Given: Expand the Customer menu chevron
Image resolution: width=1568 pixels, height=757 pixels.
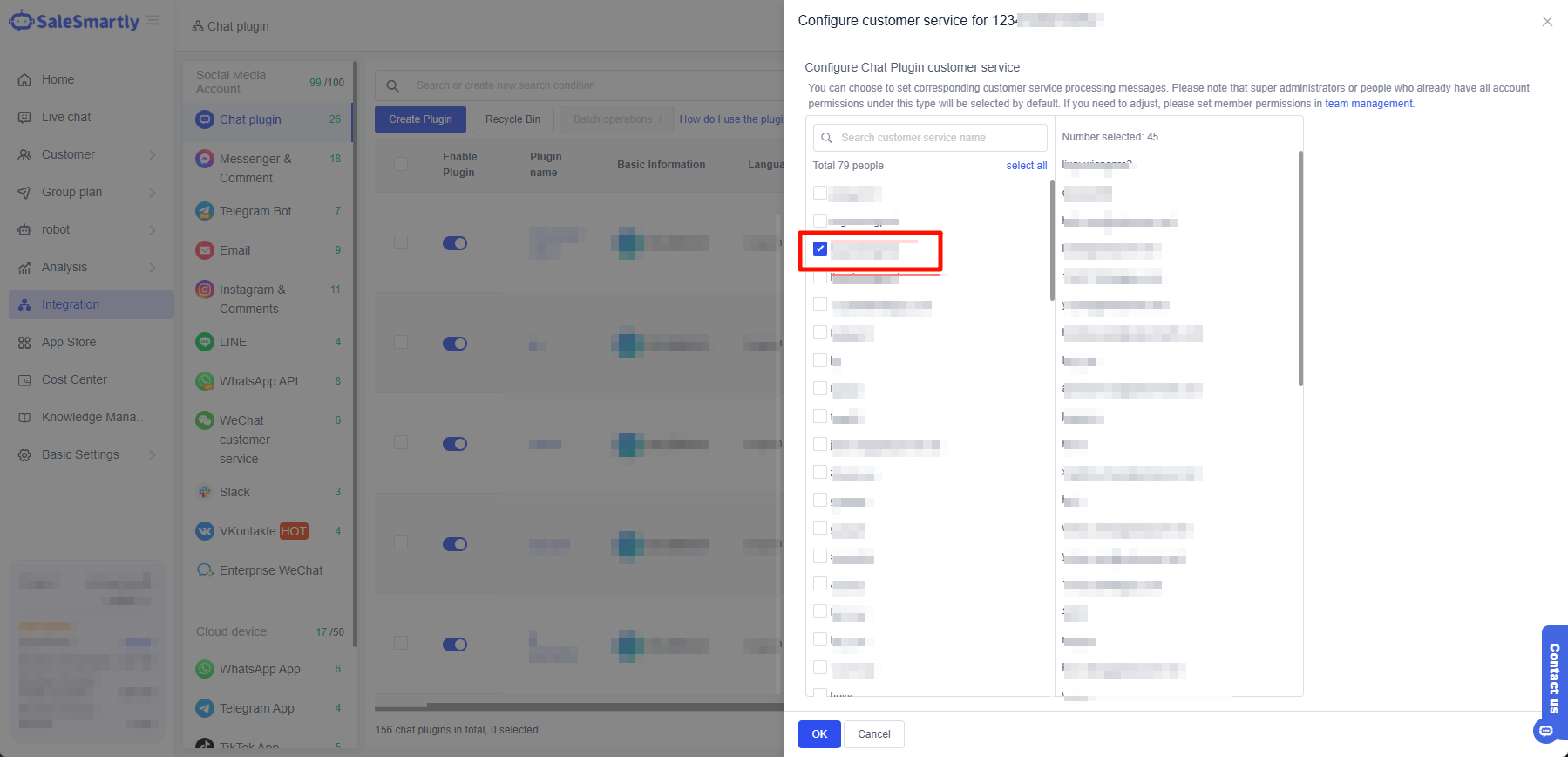Looking at the screenshot, I should (153, 155).
